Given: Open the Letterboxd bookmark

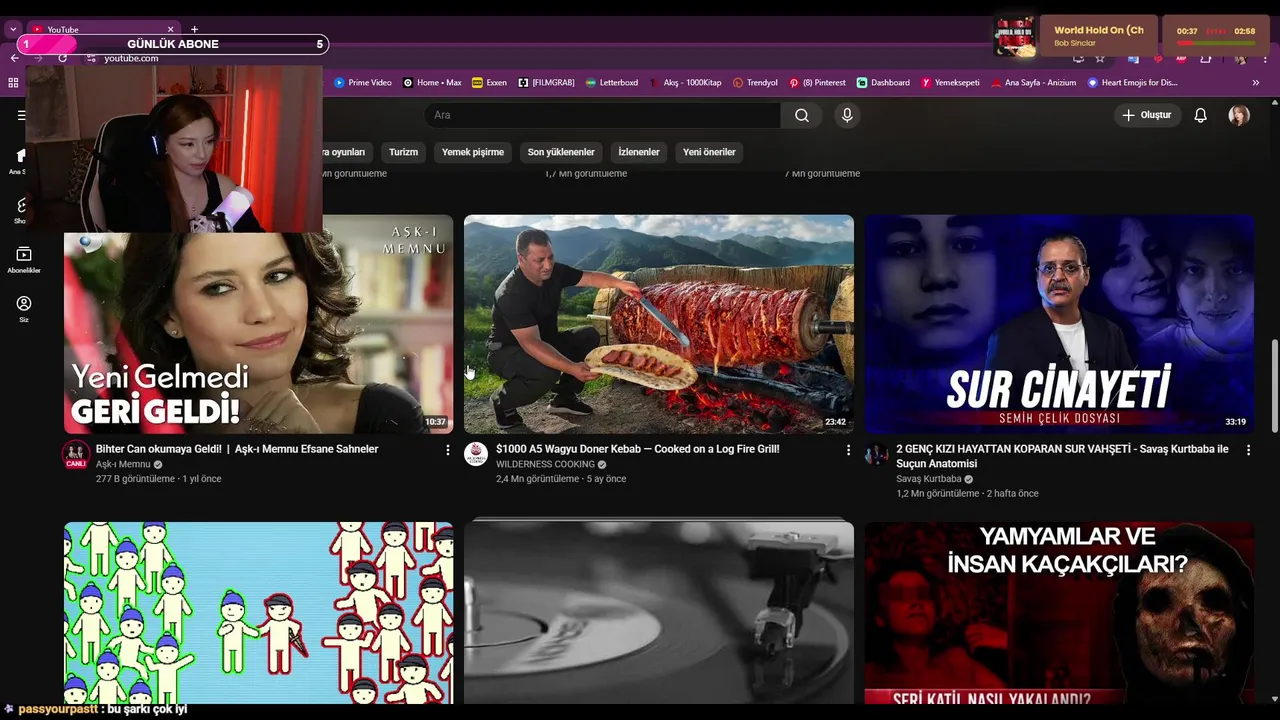Looking at the screenshot, I should [611, 83].
